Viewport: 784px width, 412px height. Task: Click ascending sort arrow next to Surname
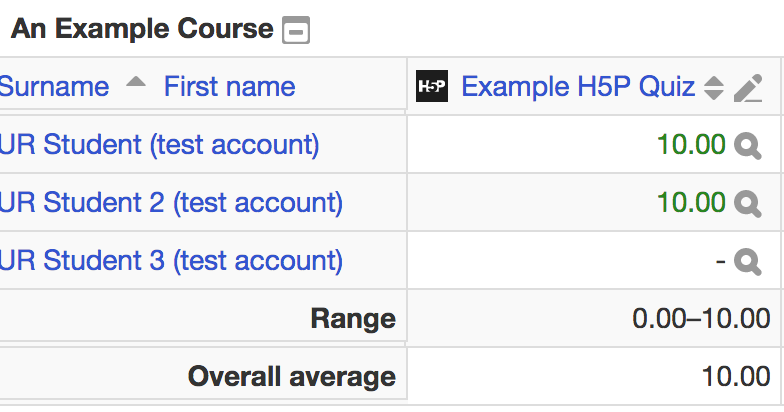click(x=136, y=82)
